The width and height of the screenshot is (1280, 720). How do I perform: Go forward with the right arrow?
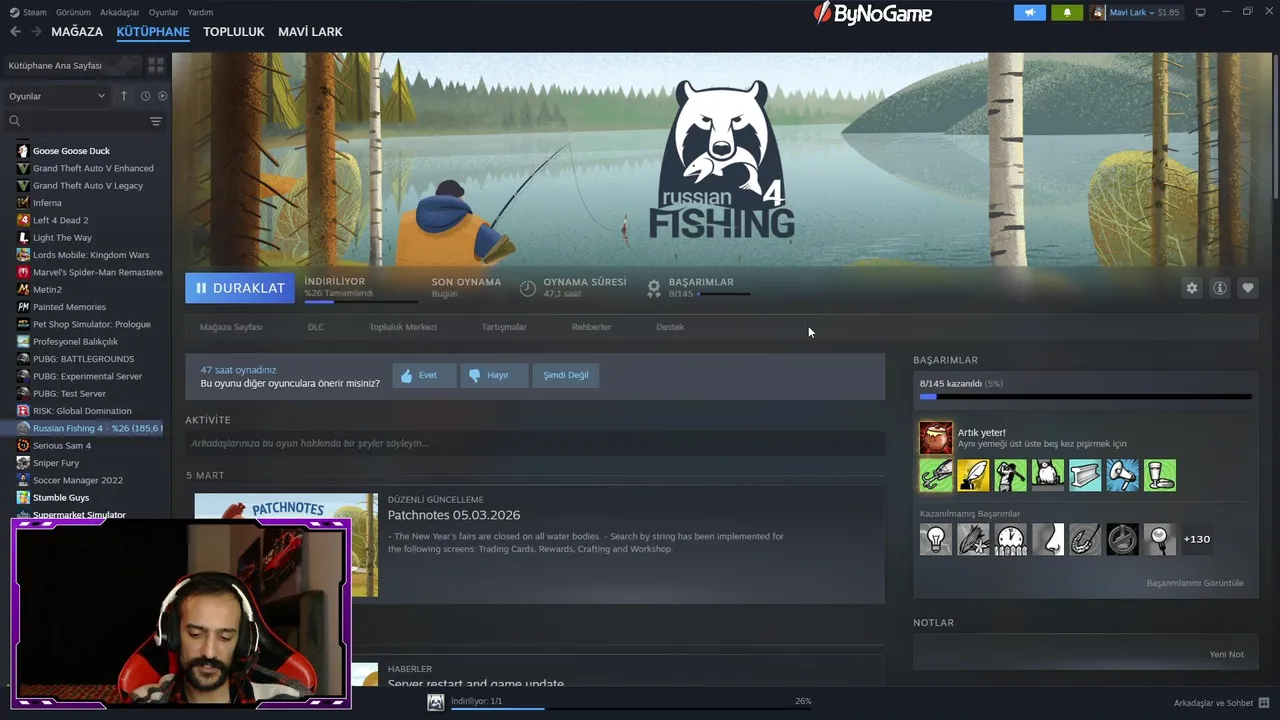[36, 32]
